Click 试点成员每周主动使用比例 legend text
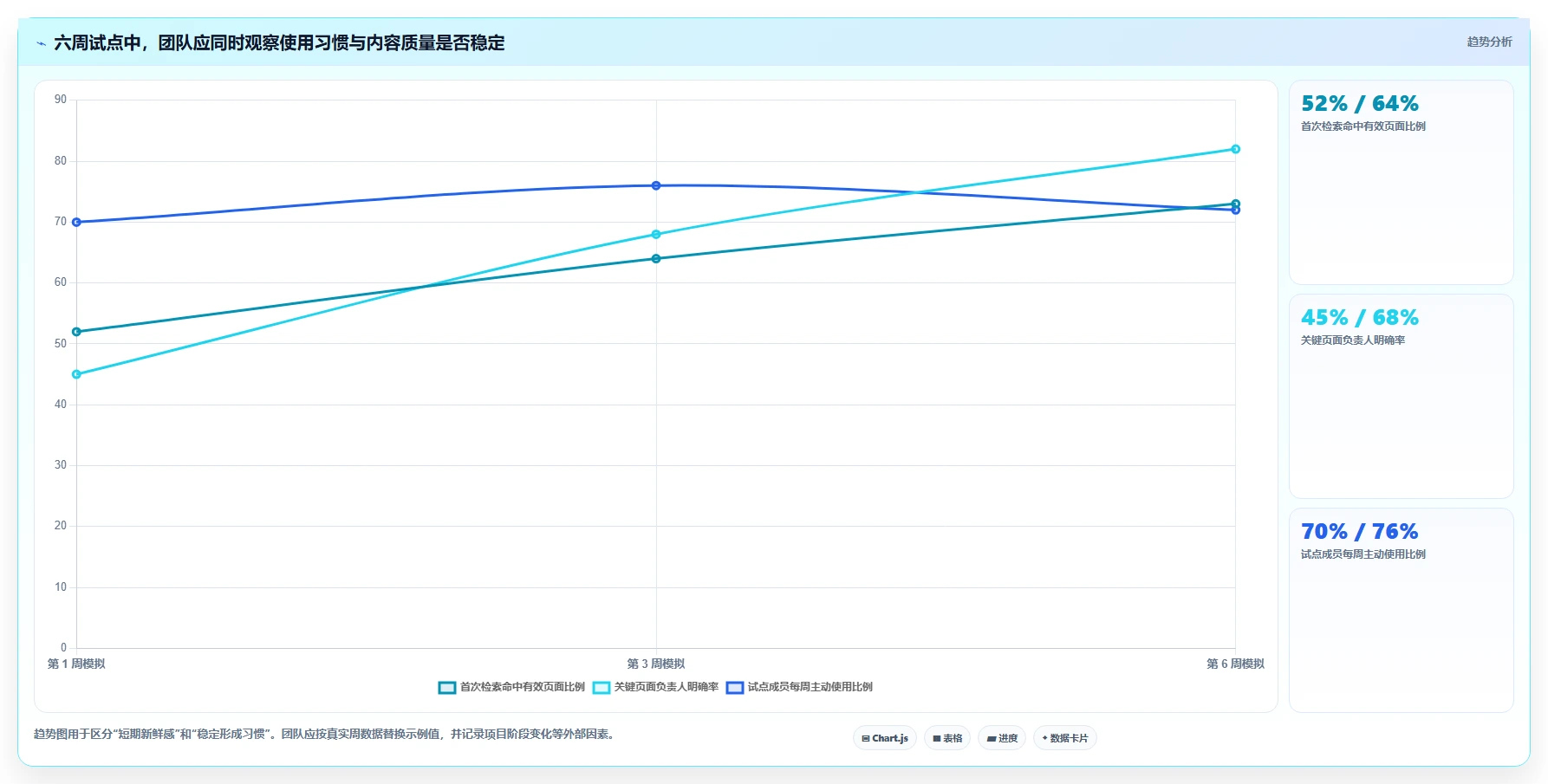Image resolution: width=1548 pixels, height=784 pixels. click(810, 687)
